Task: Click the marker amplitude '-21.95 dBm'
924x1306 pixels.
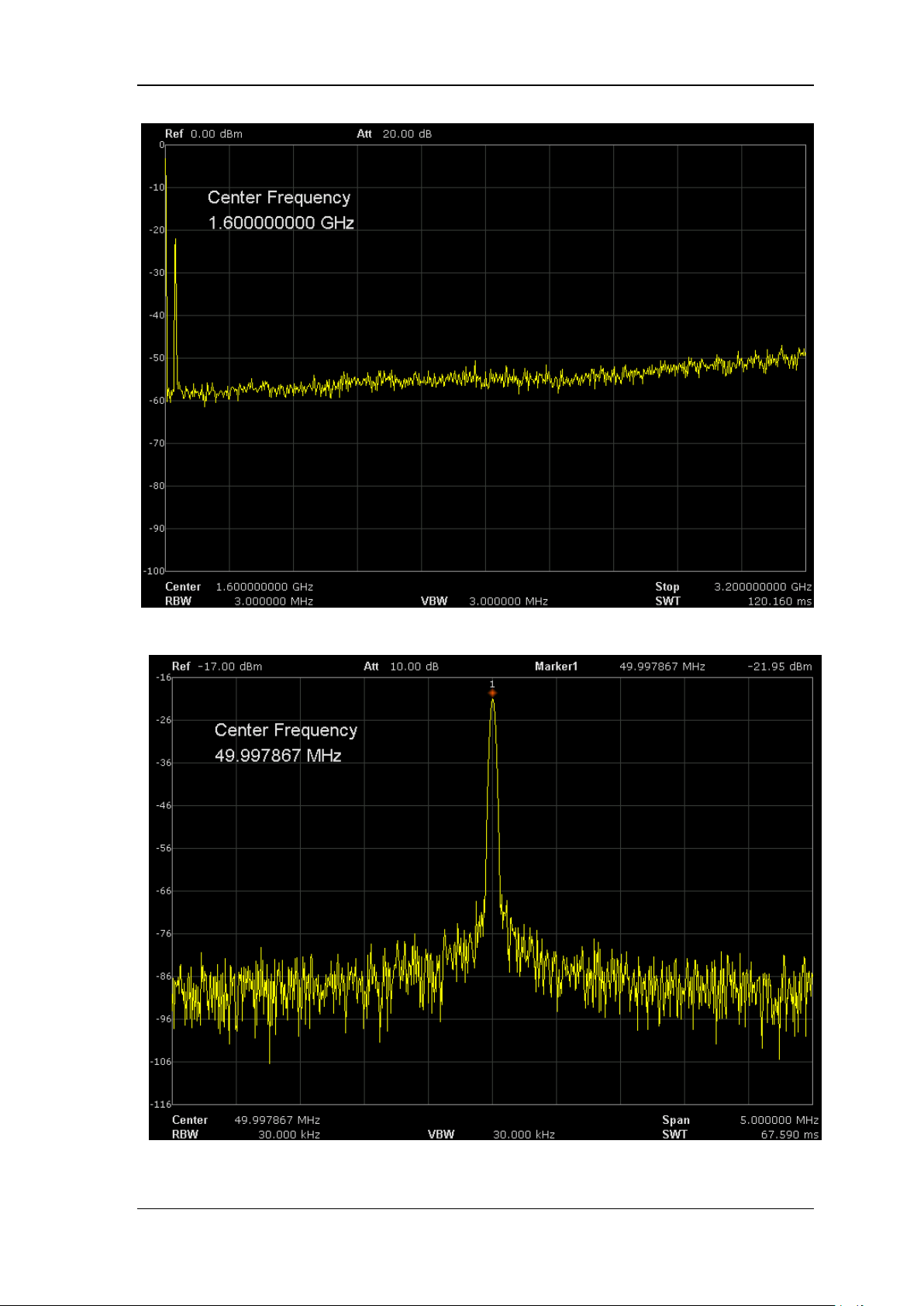Action: [x=780, y=667]
